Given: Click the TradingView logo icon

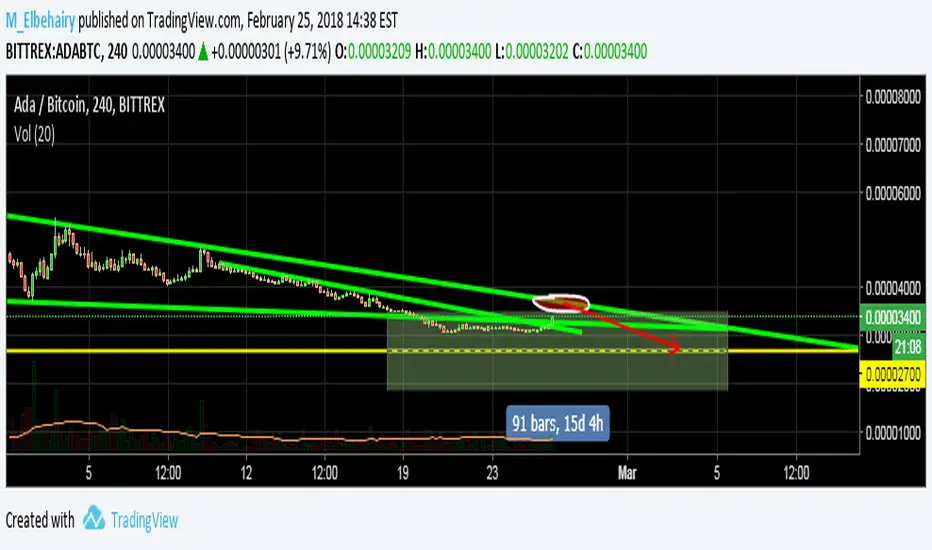Looking at the screenshot, I should 94,518.
